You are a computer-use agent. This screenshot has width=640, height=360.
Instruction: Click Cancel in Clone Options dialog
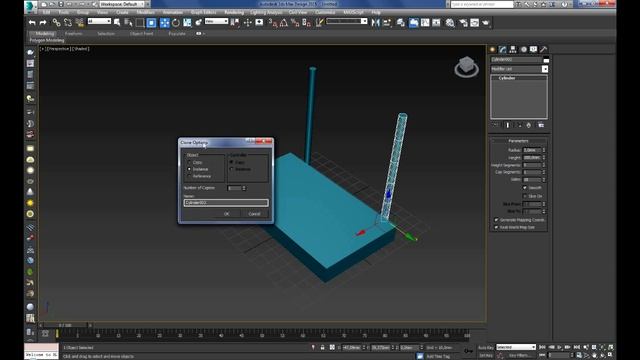[254, 214]
